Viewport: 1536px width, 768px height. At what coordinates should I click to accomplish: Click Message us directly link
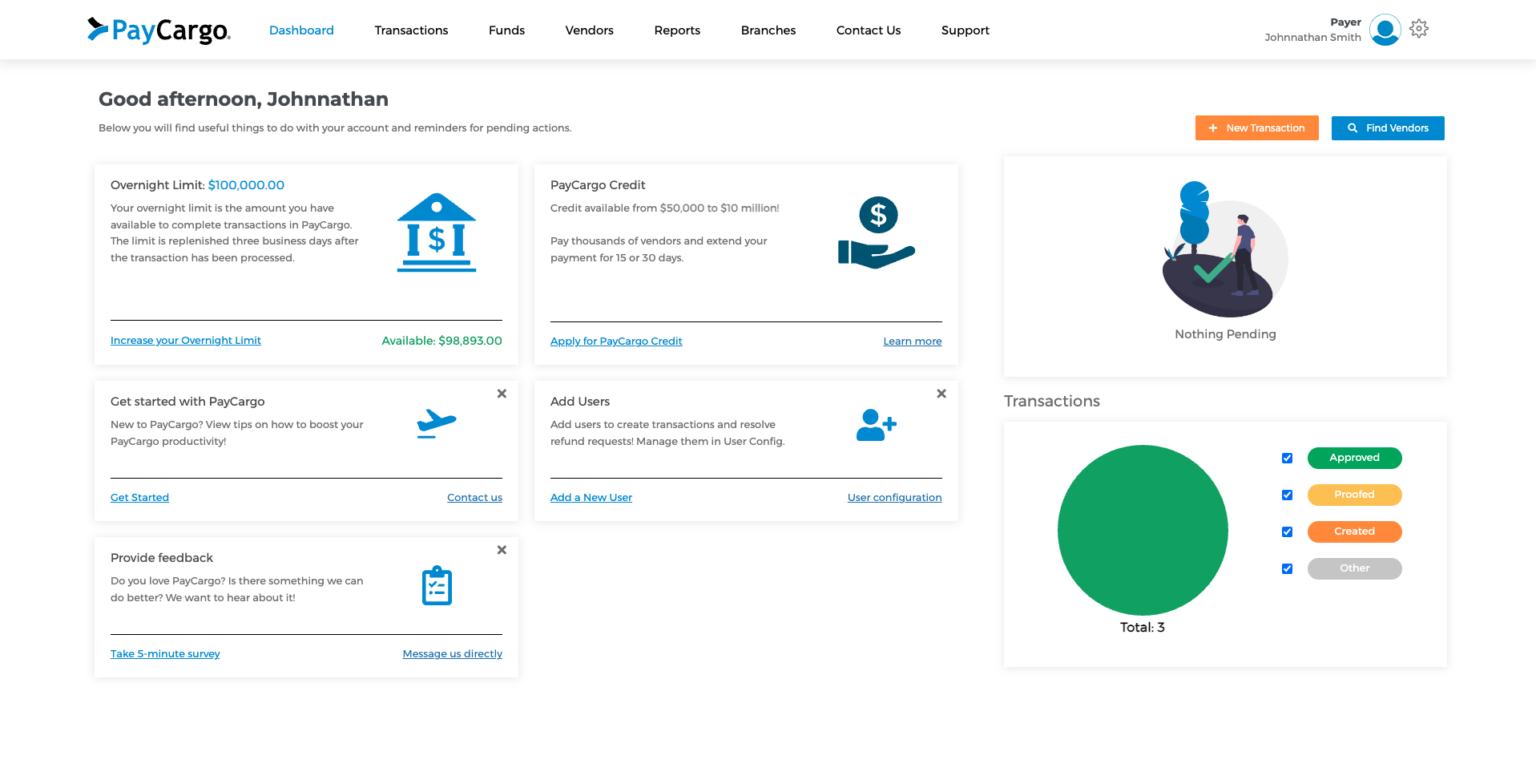tap(452, 653)
